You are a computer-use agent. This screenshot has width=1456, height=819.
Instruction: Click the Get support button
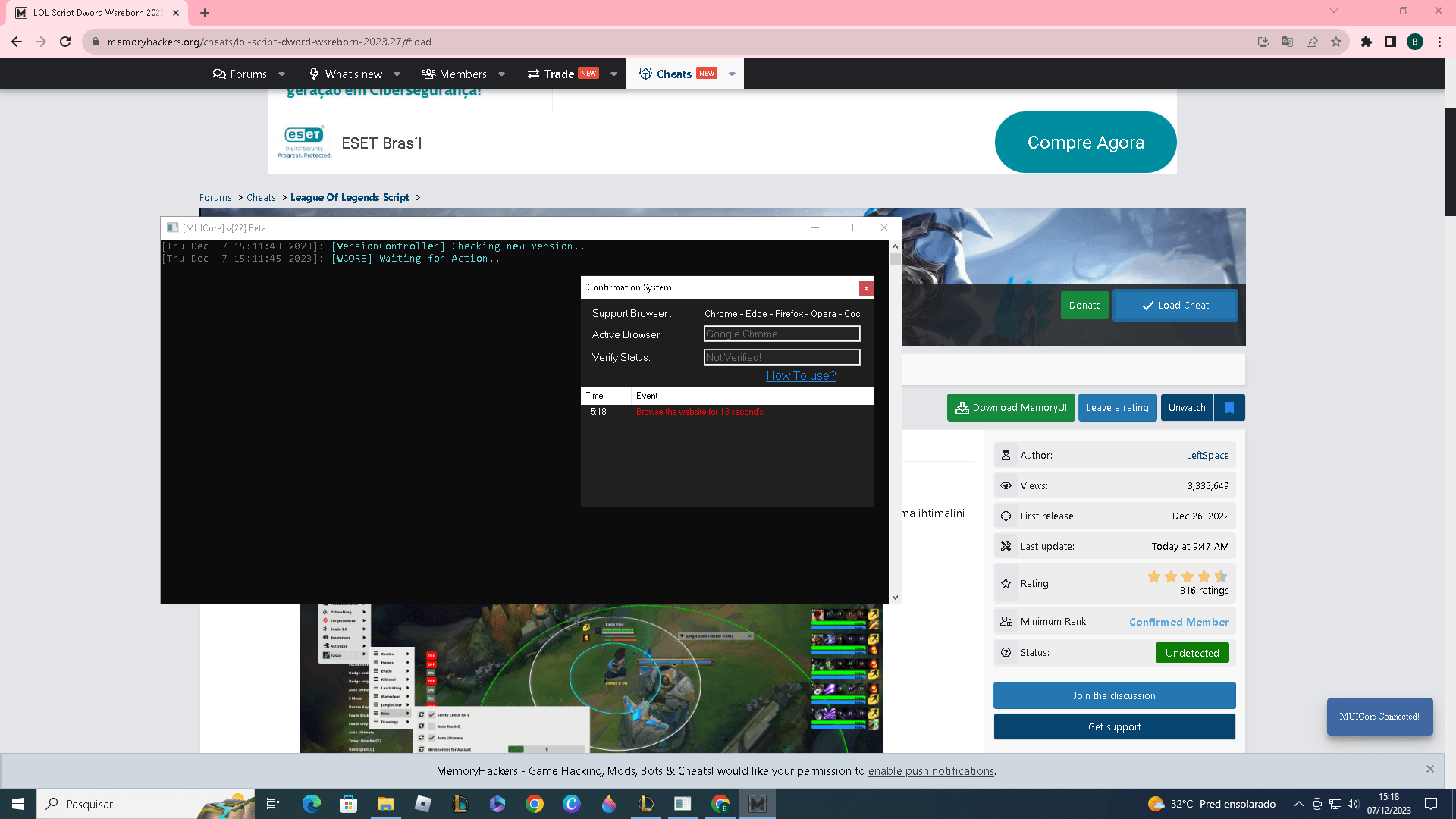(1114, 726)
